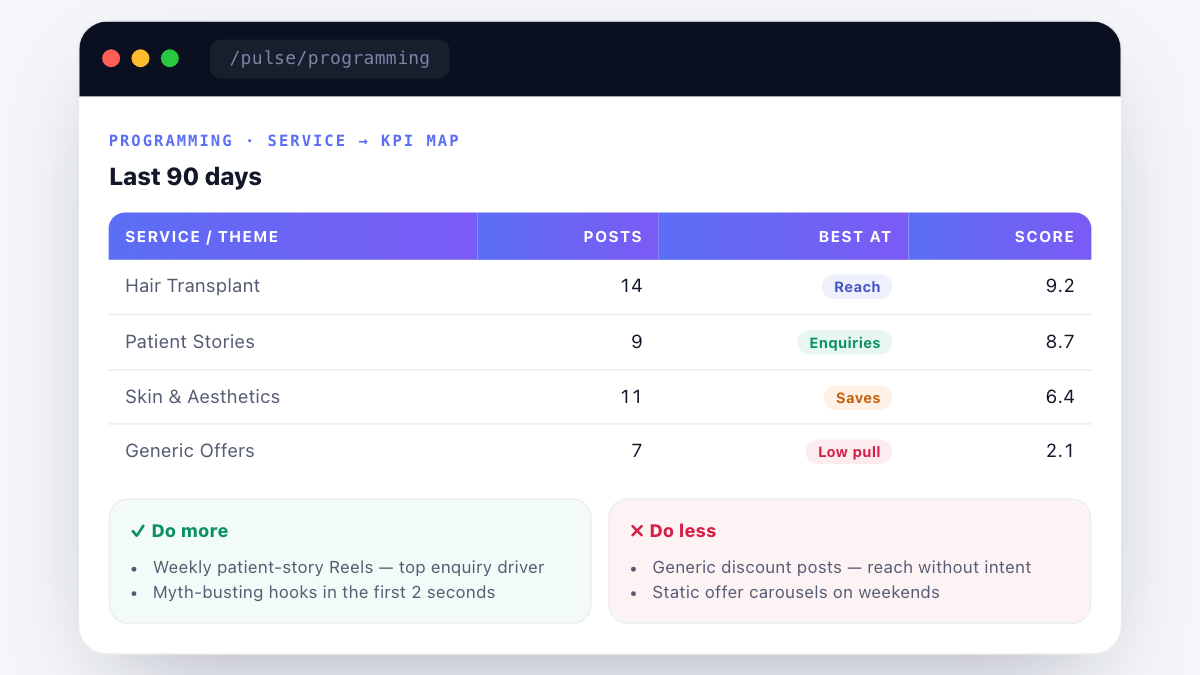
Task: Click the yellow minimize window dot
Action: [x=141, y=59]
